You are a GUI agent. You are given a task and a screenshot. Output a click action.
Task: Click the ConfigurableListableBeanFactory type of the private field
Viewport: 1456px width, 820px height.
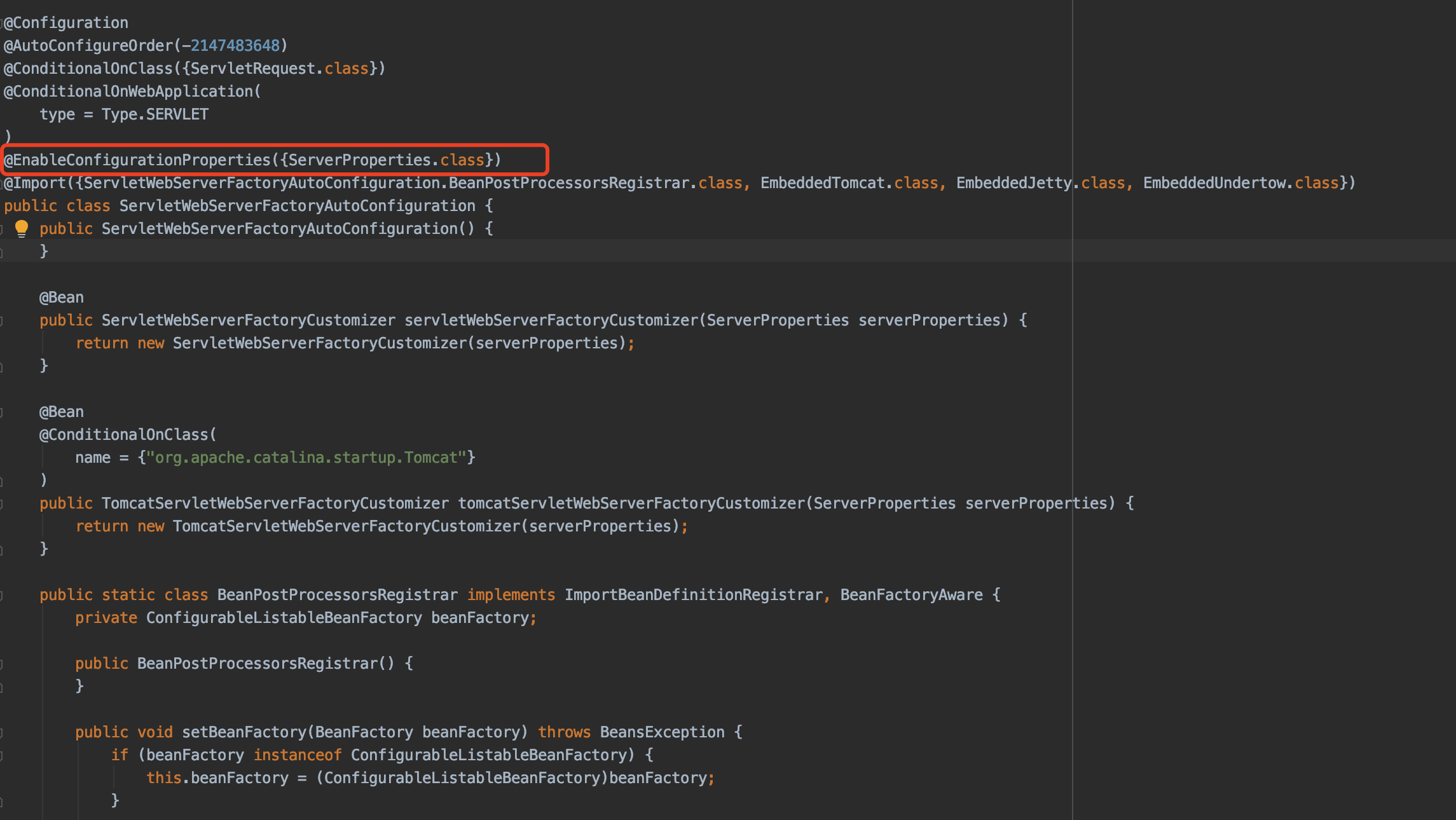coord(284,618)
